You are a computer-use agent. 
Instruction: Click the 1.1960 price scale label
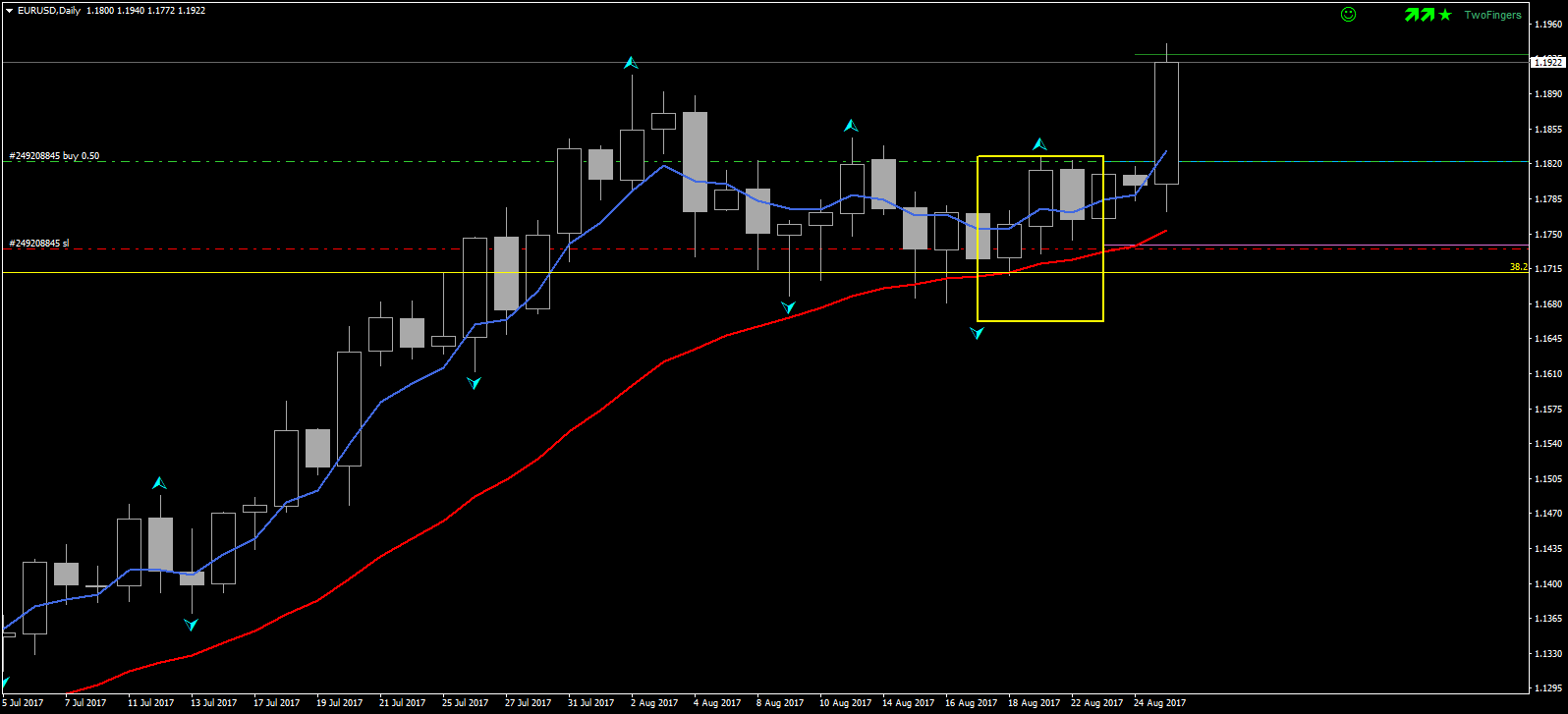(1547, 25)
